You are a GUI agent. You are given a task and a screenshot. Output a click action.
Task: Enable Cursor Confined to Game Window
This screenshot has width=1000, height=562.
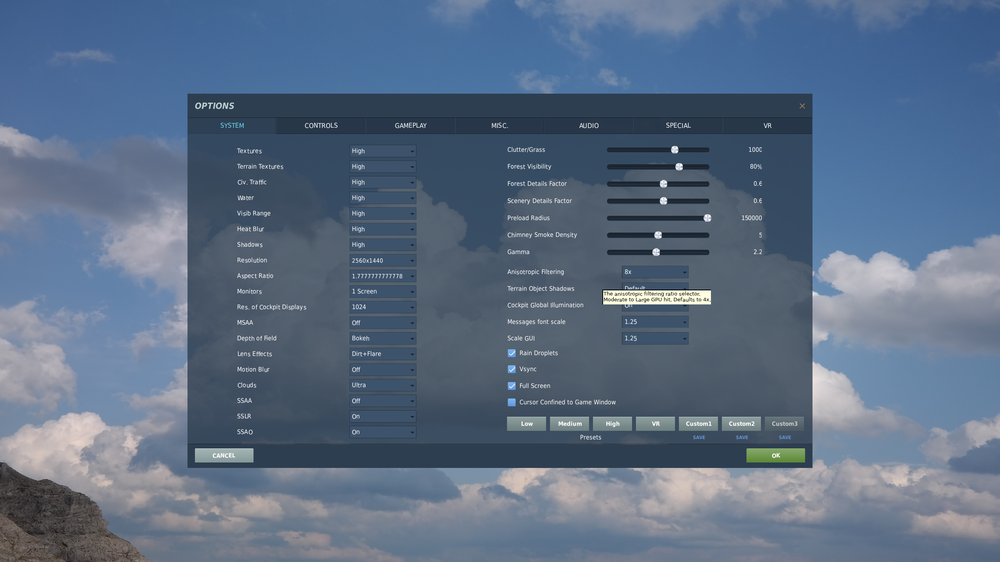[511, 403]
